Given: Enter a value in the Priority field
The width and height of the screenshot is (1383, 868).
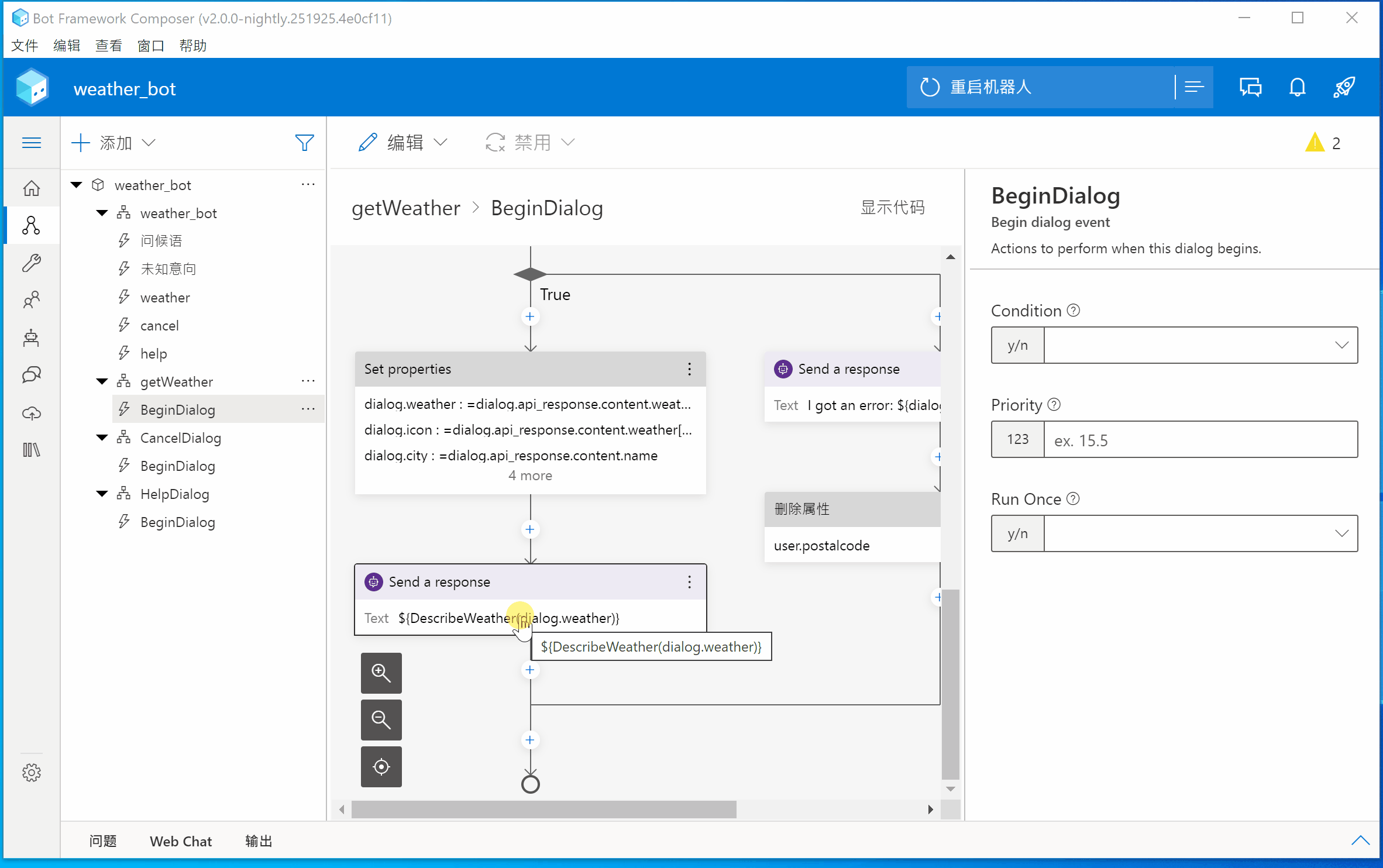Looking at the screenshot, I should [1200, 439].
